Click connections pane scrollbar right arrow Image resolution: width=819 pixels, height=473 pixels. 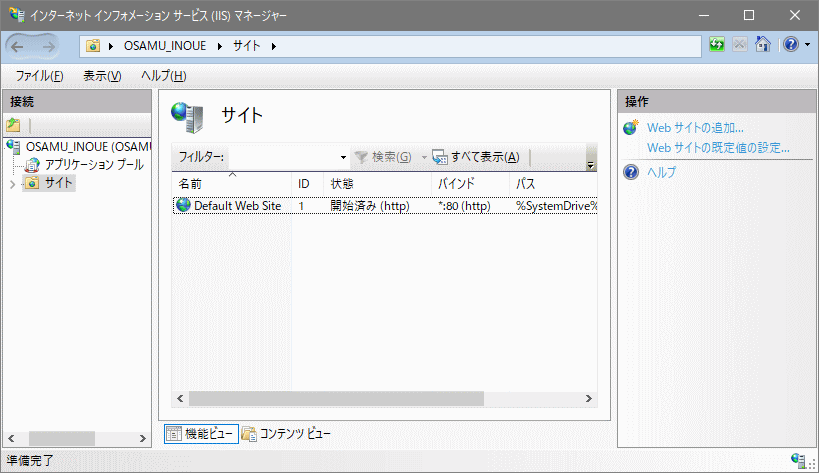click(143, 439)
